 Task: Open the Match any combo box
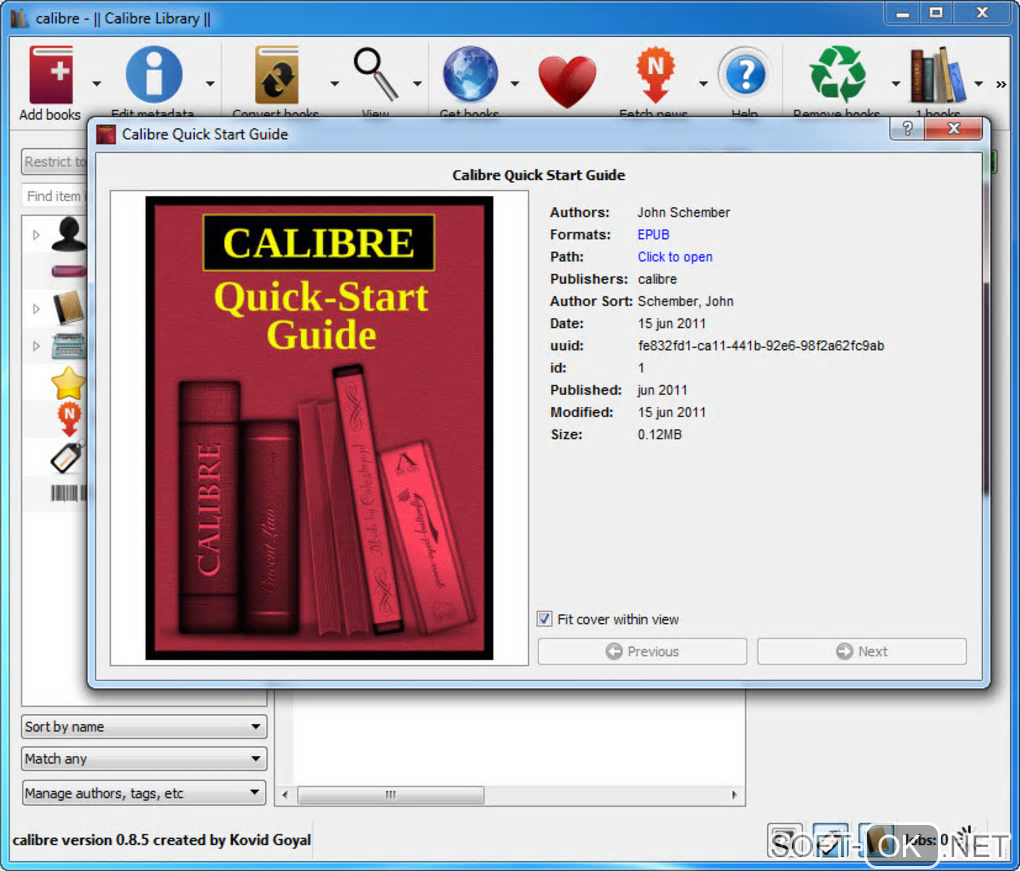pyautogui.click(x=144, y=758)
